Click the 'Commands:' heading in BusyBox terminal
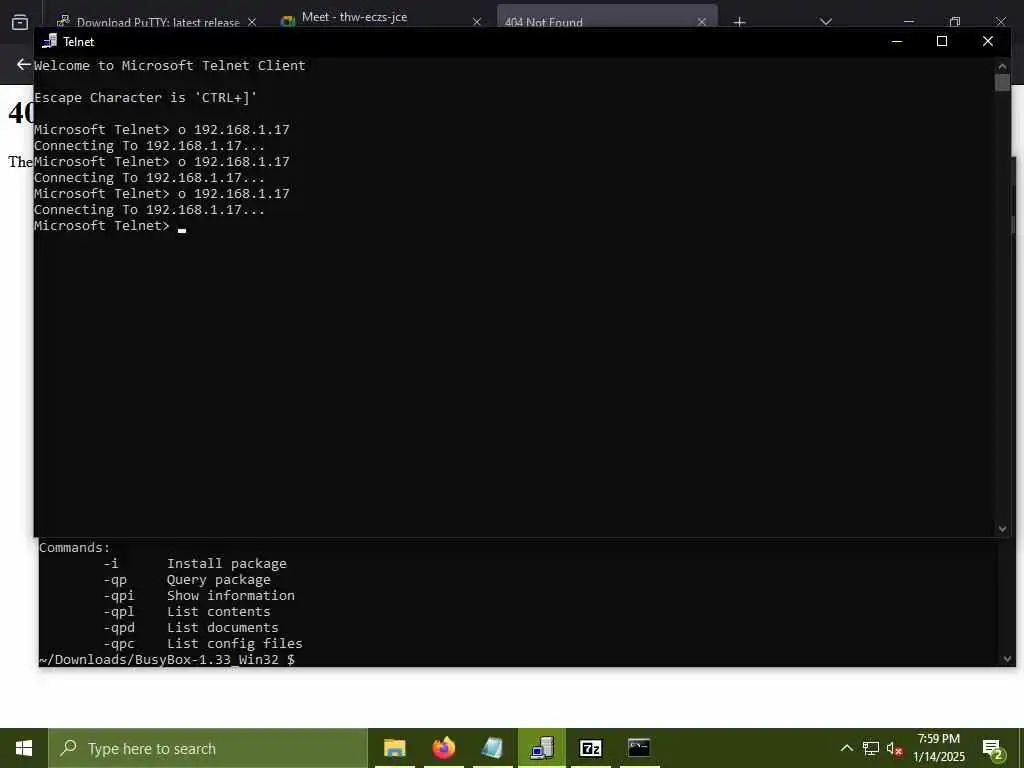 (75, 548)
